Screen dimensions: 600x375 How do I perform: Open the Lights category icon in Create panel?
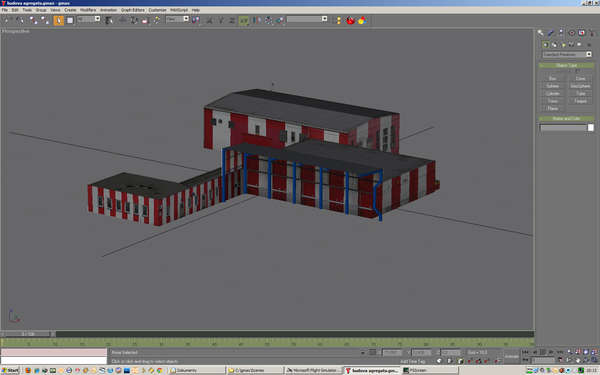[x=563, y=45]
